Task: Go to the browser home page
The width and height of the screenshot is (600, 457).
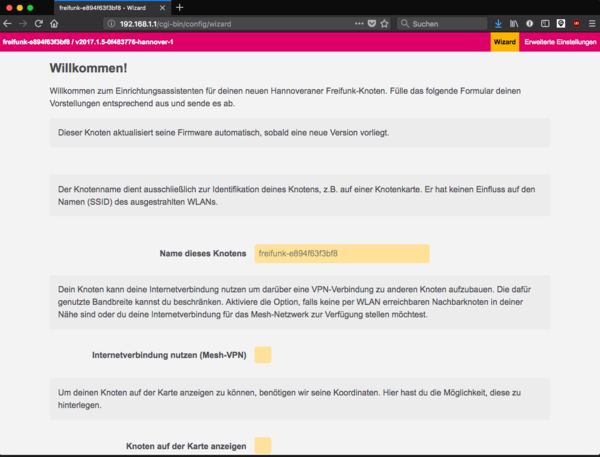Action: [54, 22]
